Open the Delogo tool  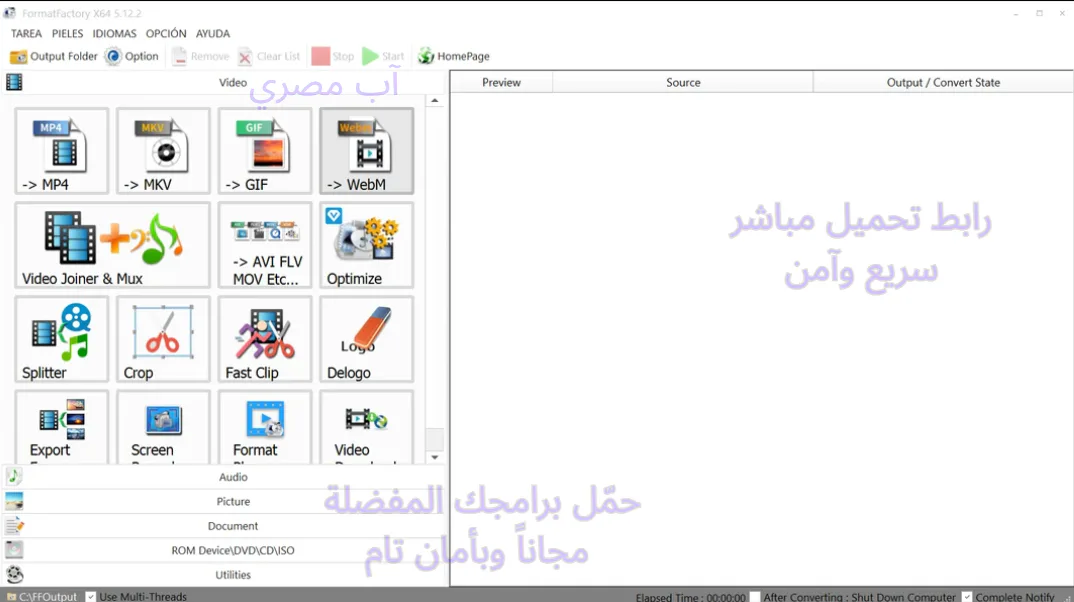coord(366,339)
